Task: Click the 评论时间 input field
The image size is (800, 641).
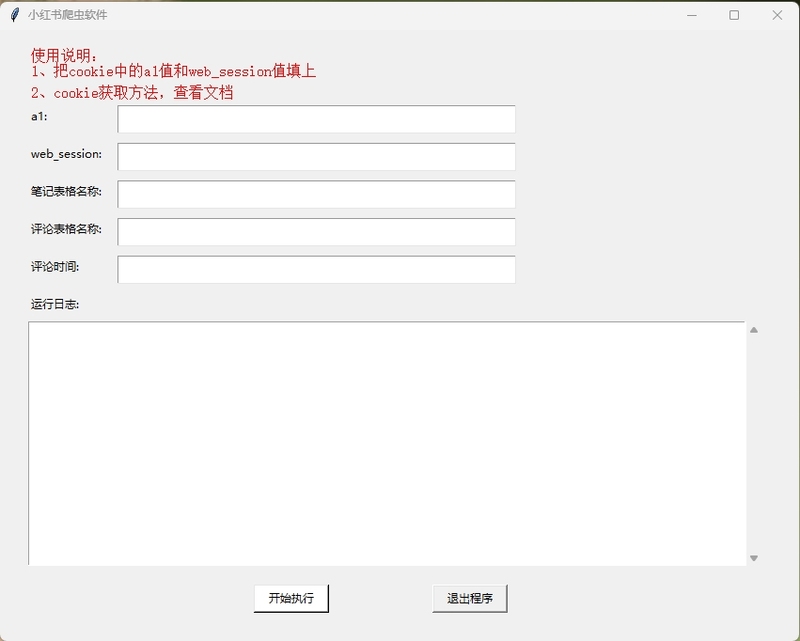Action: [316, 269]
